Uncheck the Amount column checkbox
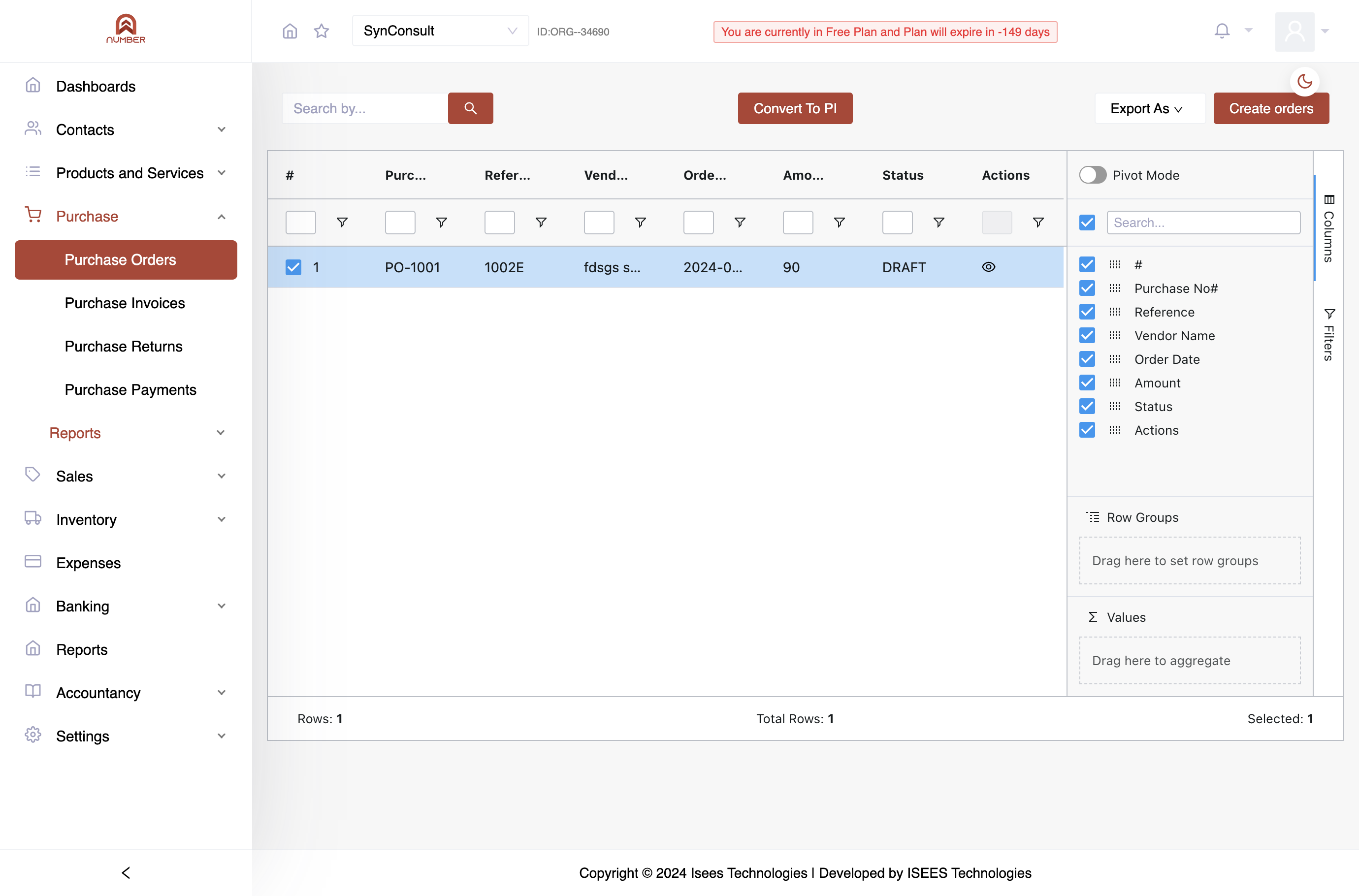The image size is (1359, 896). coord(1087,383)
